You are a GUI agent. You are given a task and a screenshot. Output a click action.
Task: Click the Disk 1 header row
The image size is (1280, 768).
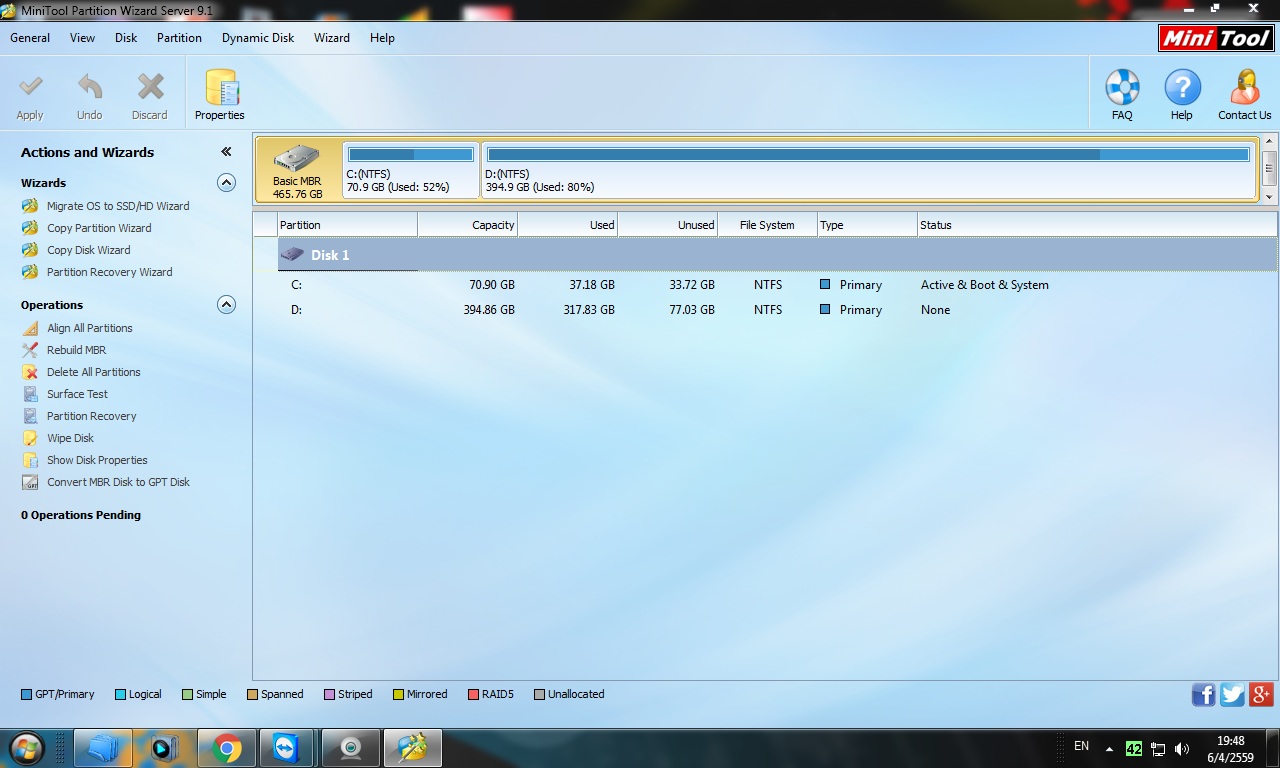777,255
